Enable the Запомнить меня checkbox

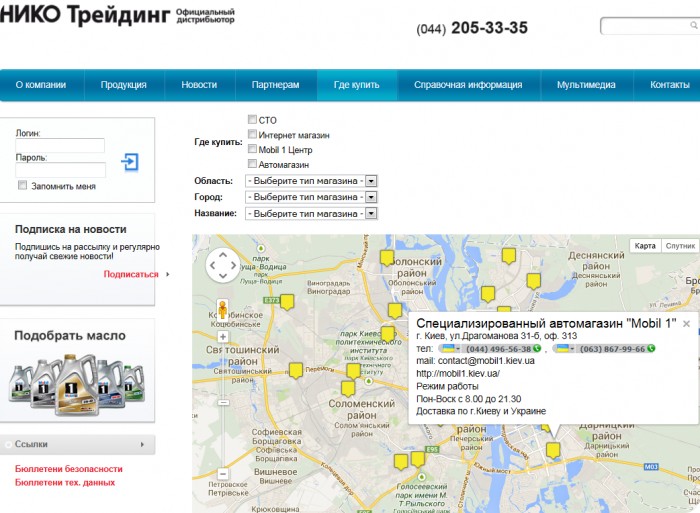click(x=22, y=185)
